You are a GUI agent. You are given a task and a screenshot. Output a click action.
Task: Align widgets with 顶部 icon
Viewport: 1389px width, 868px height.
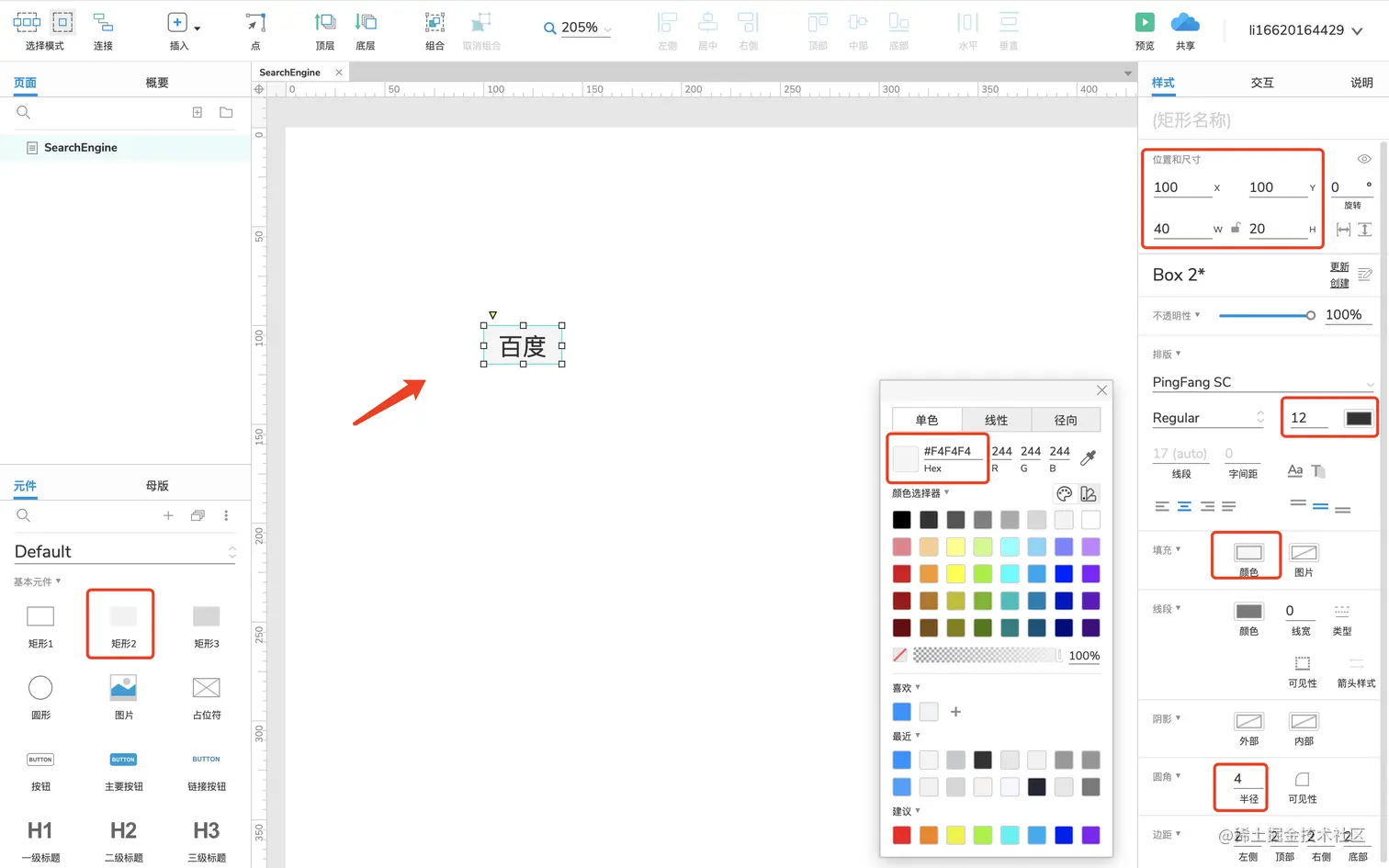click(x=818, y=23)
